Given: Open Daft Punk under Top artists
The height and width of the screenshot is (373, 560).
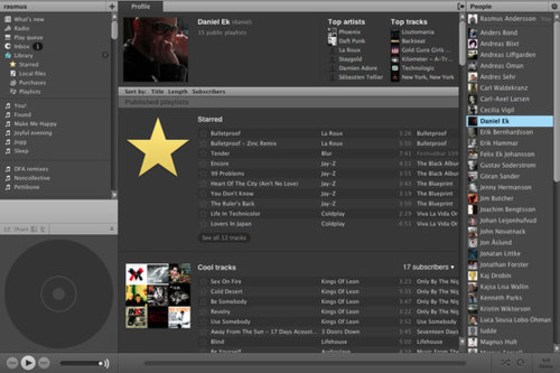Looking at the screenshot, I should click(x=352, y=41).
